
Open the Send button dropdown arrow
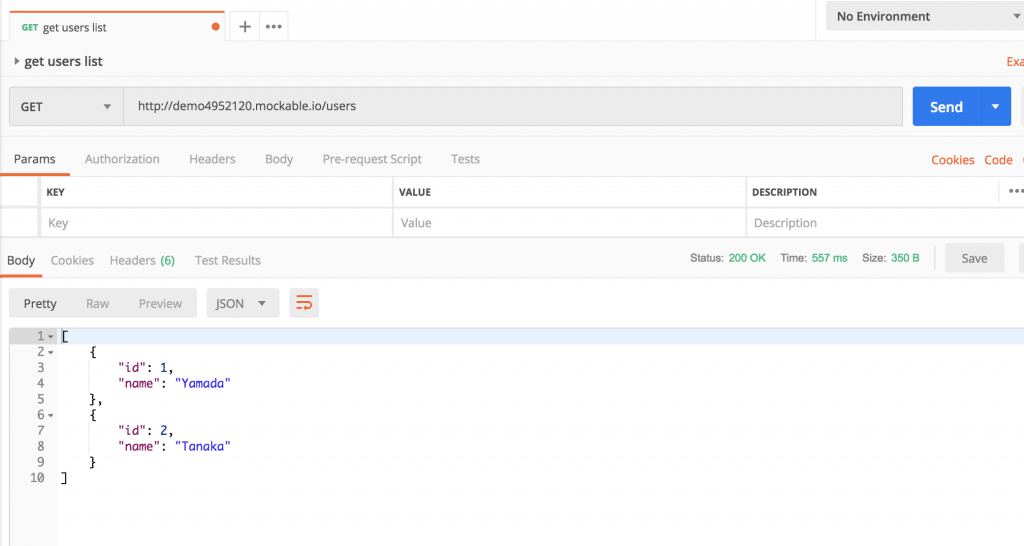tap(995, 106)
